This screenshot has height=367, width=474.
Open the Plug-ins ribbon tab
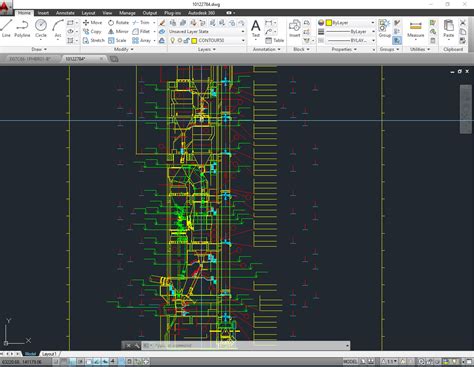[x=172, y=13]
